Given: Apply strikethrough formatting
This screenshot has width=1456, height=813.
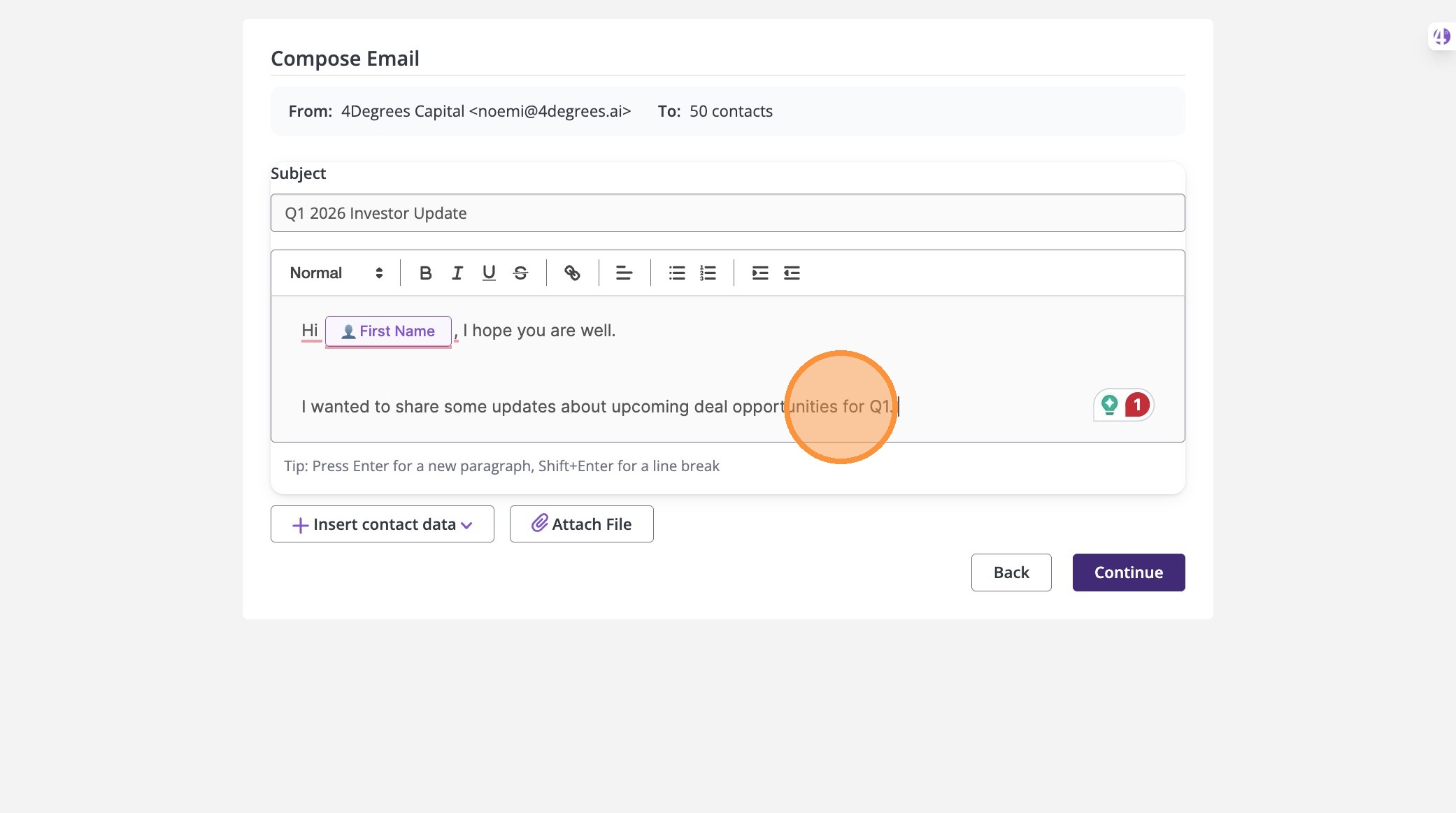Looking at the screenshot, I should (520, 273).
